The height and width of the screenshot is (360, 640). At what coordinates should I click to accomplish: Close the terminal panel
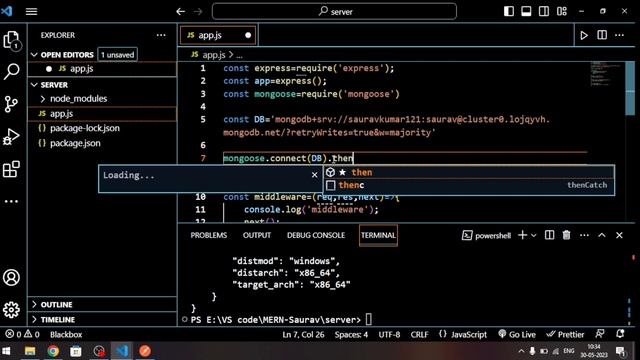(619, 235)
